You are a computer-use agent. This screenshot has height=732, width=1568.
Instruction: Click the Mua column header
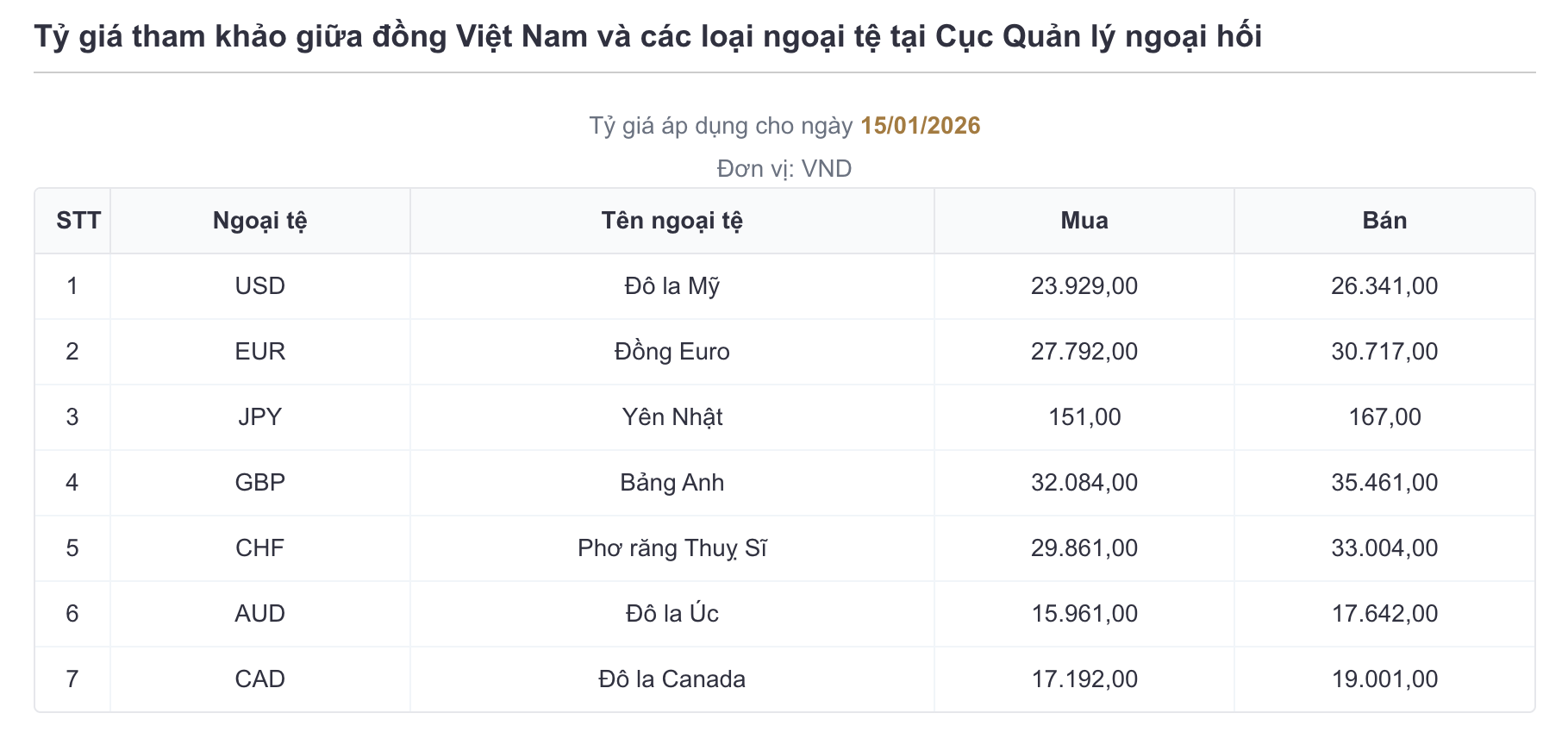(x=1084, y=221)
